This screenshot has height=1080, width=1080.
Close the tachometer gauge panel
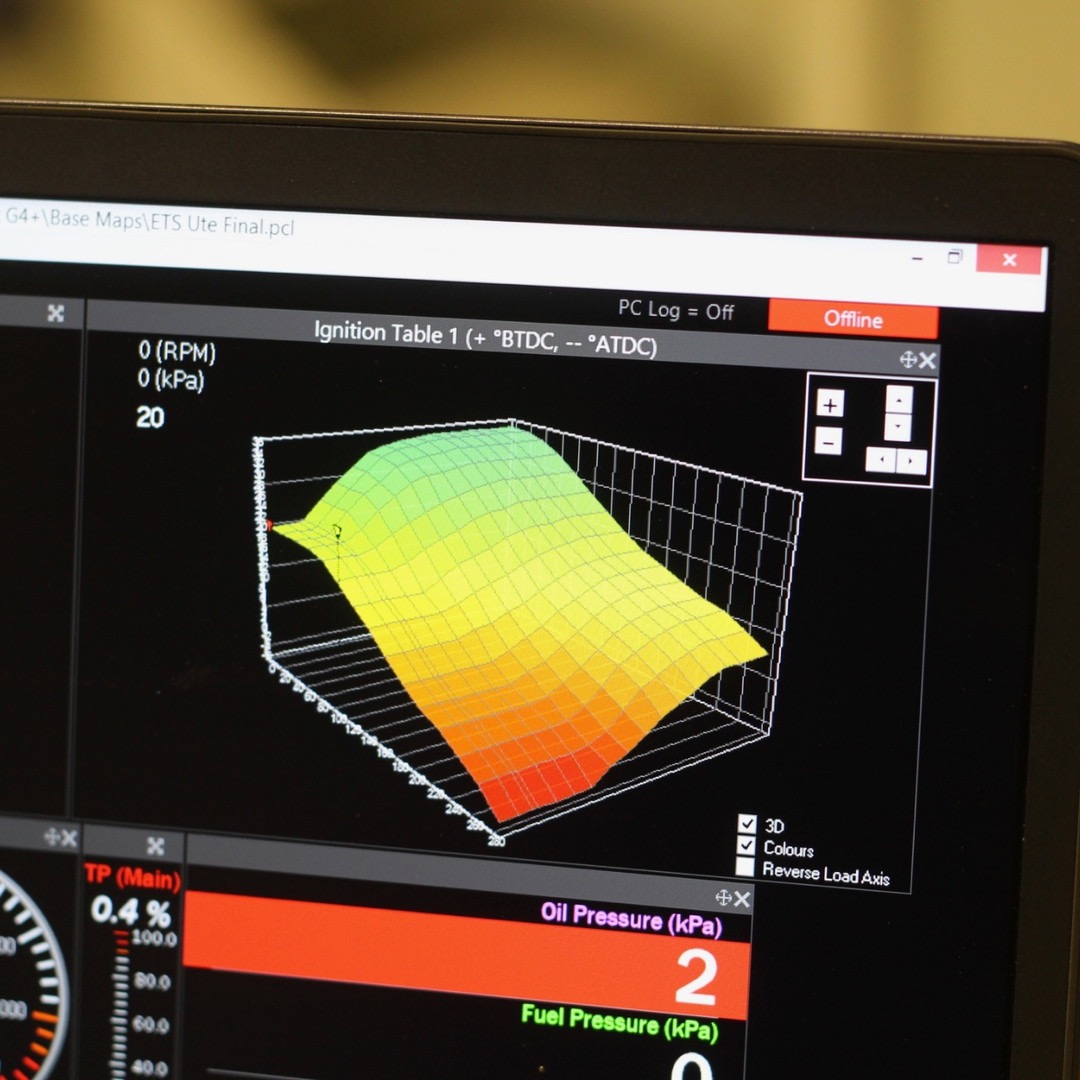point(69,838)
